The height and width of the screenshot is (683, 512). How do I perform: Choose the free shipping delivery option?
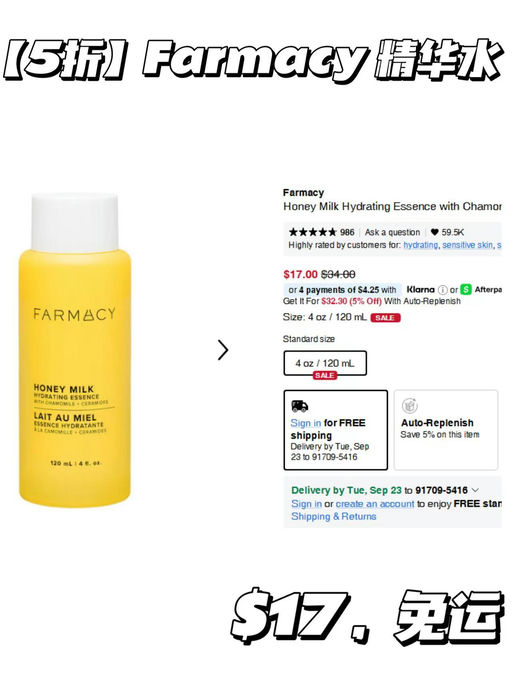tap(336, 430)
